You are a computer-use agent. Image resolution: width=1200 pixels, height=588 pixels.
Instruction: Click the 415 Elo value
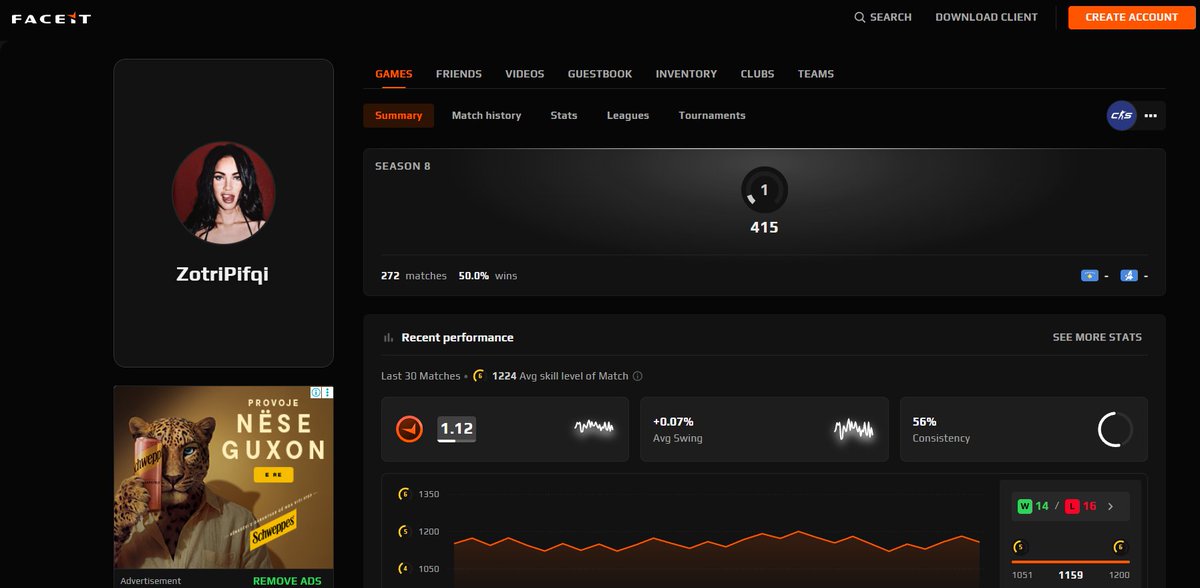(x=764, y=228)
